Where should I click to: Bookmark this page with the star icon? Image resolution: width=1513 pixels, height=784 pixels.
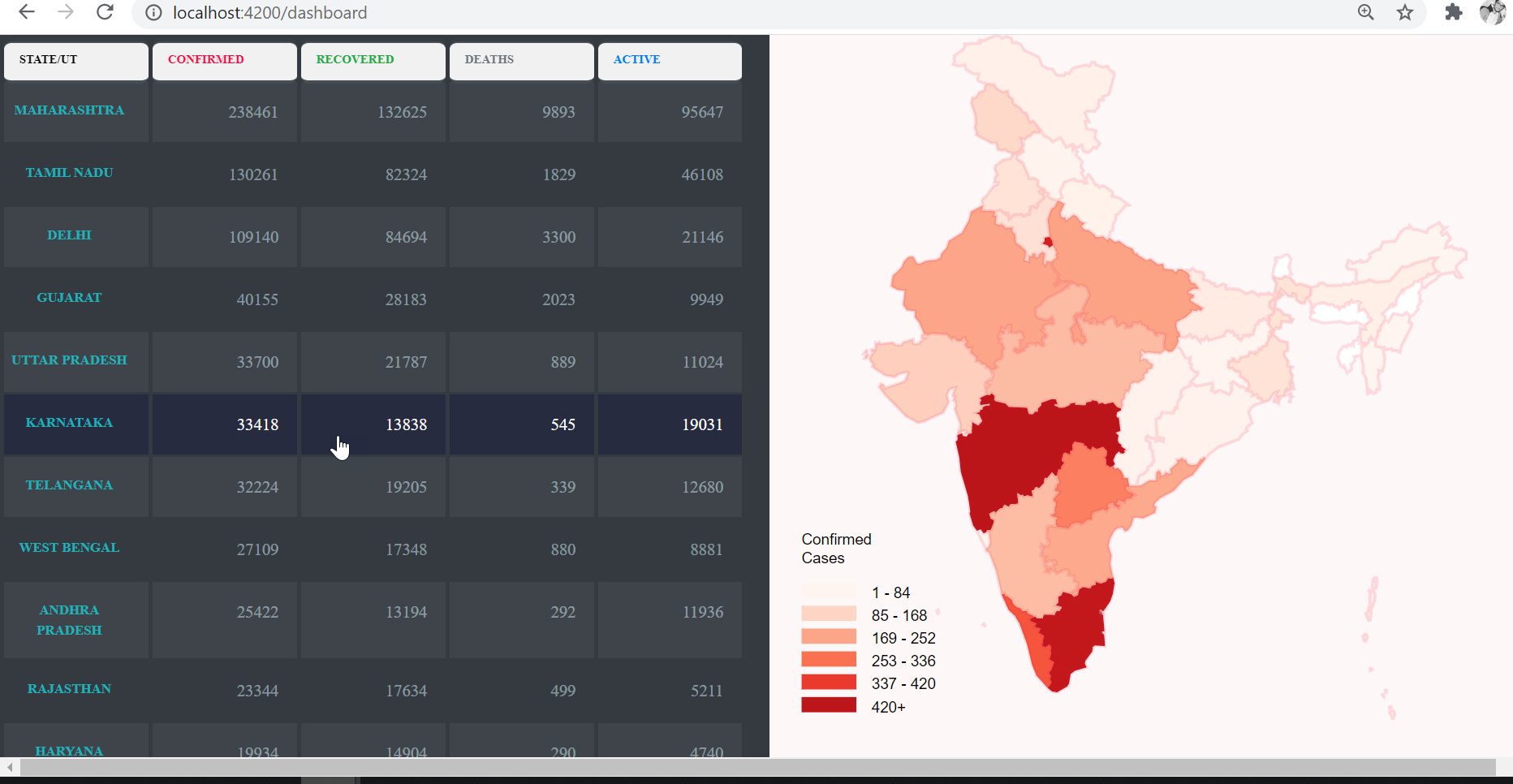(x=1405, y=12)
